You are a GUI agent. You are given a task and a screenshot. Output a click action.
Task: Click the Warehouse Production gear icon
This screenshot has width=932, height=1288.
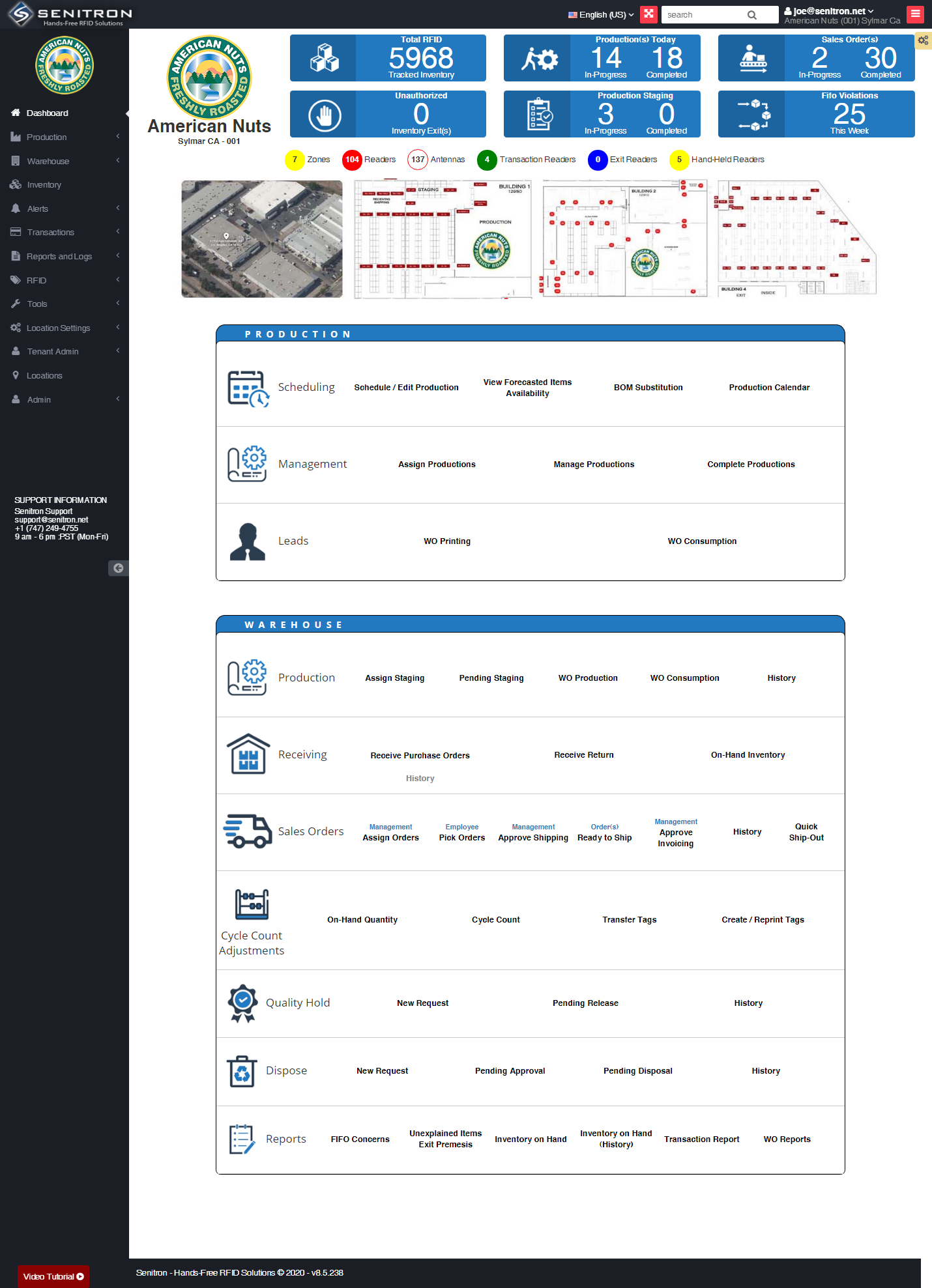pos(247,678)
